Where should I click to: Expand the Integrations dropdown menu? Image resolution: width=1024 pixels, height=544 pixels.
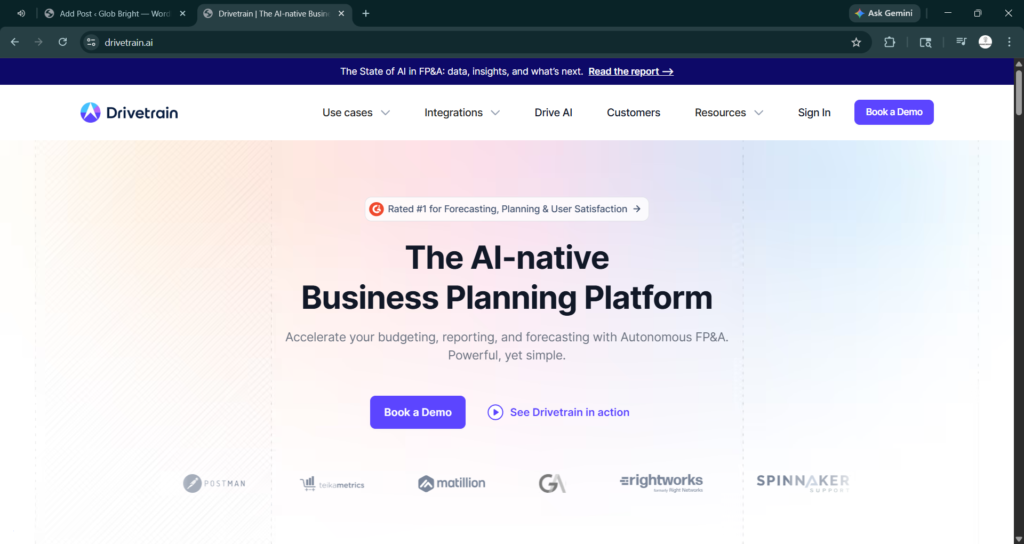pyautogui.click(x=462, y=113)
